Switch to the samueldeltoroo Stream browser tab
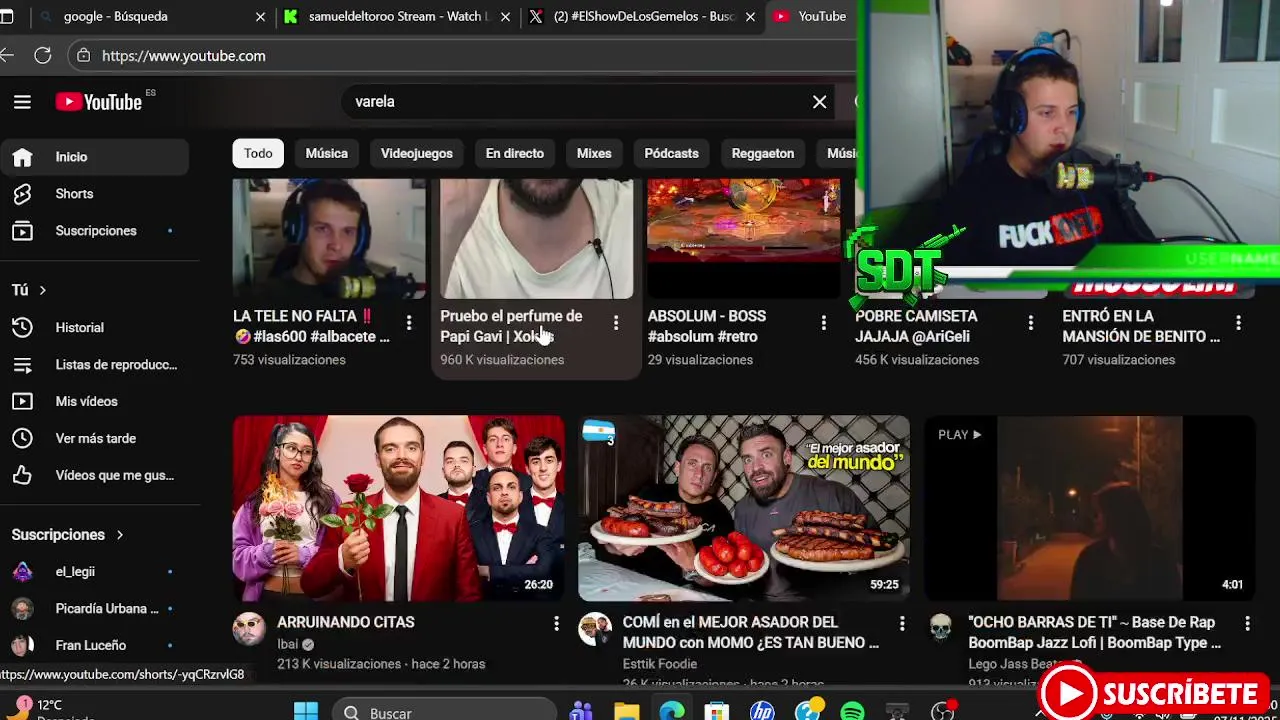1280x720 pixels. click(398, 16)
